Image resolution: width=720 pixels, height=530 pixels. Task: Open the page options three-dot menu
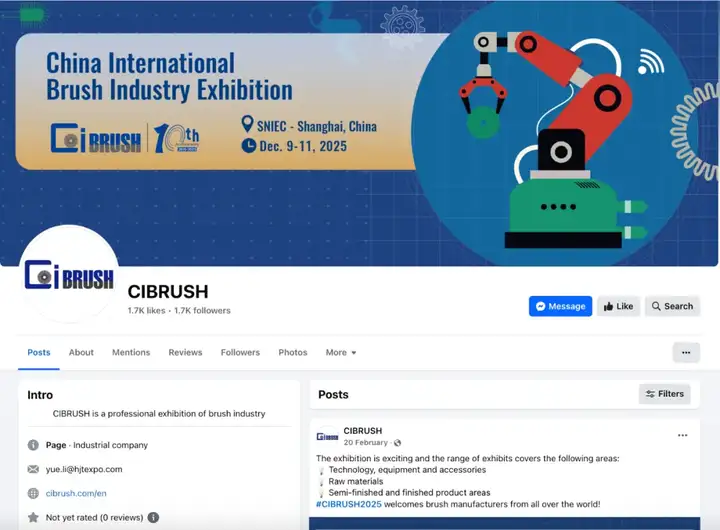point(686,353)
